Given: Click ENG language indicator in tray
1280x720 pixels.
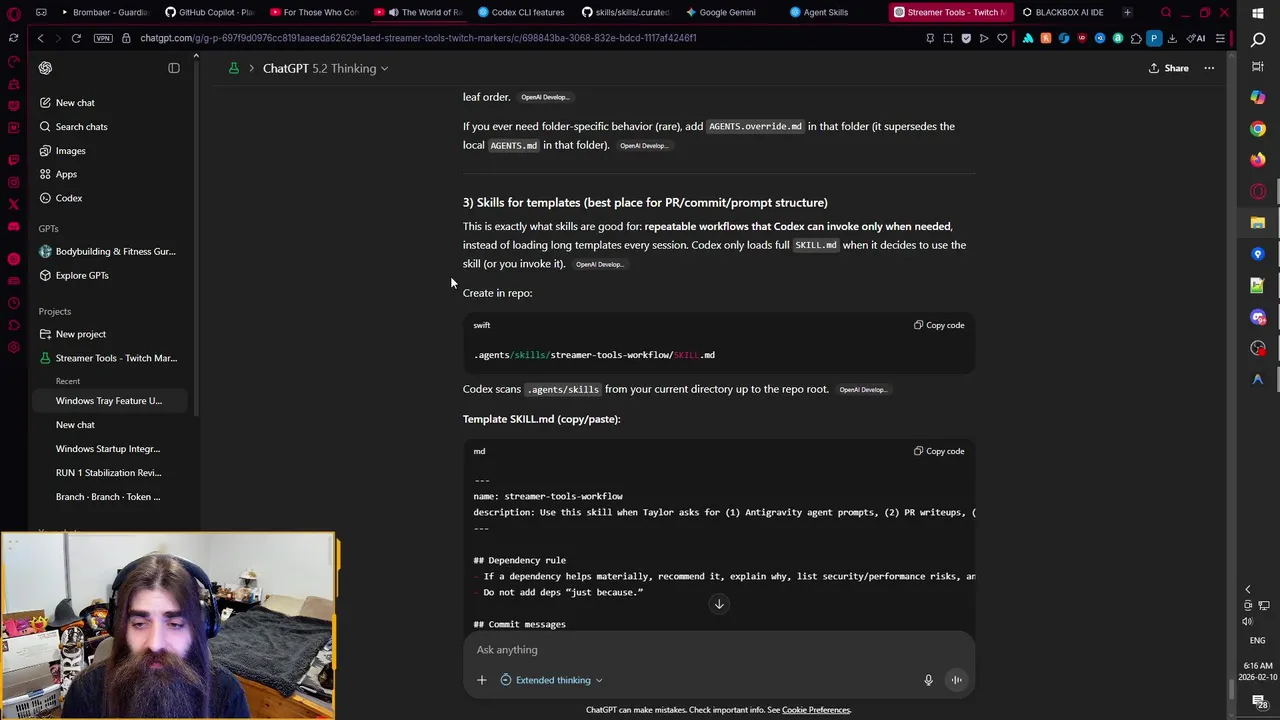Looking at the screenshot, I should 1257,640.
